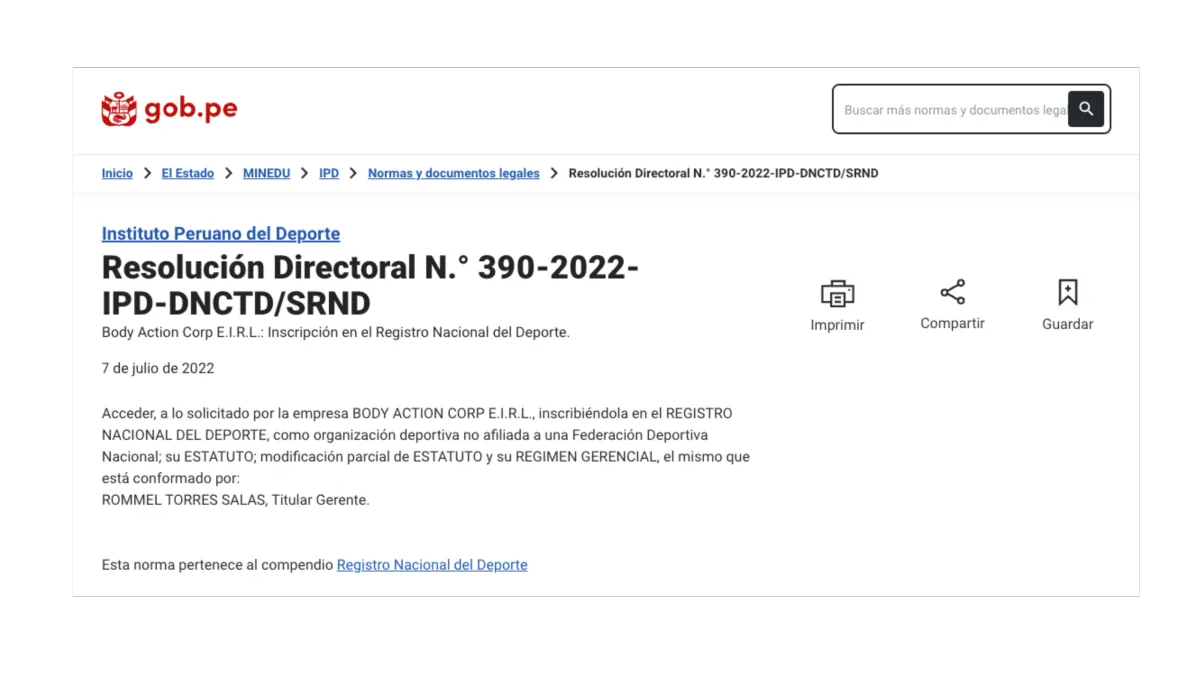Image resolution: width=1200 pixels, height=675 pixels.
Task: Open 'Normas y documentos legales' breadcrumb
Action: (x=454, y=173)
